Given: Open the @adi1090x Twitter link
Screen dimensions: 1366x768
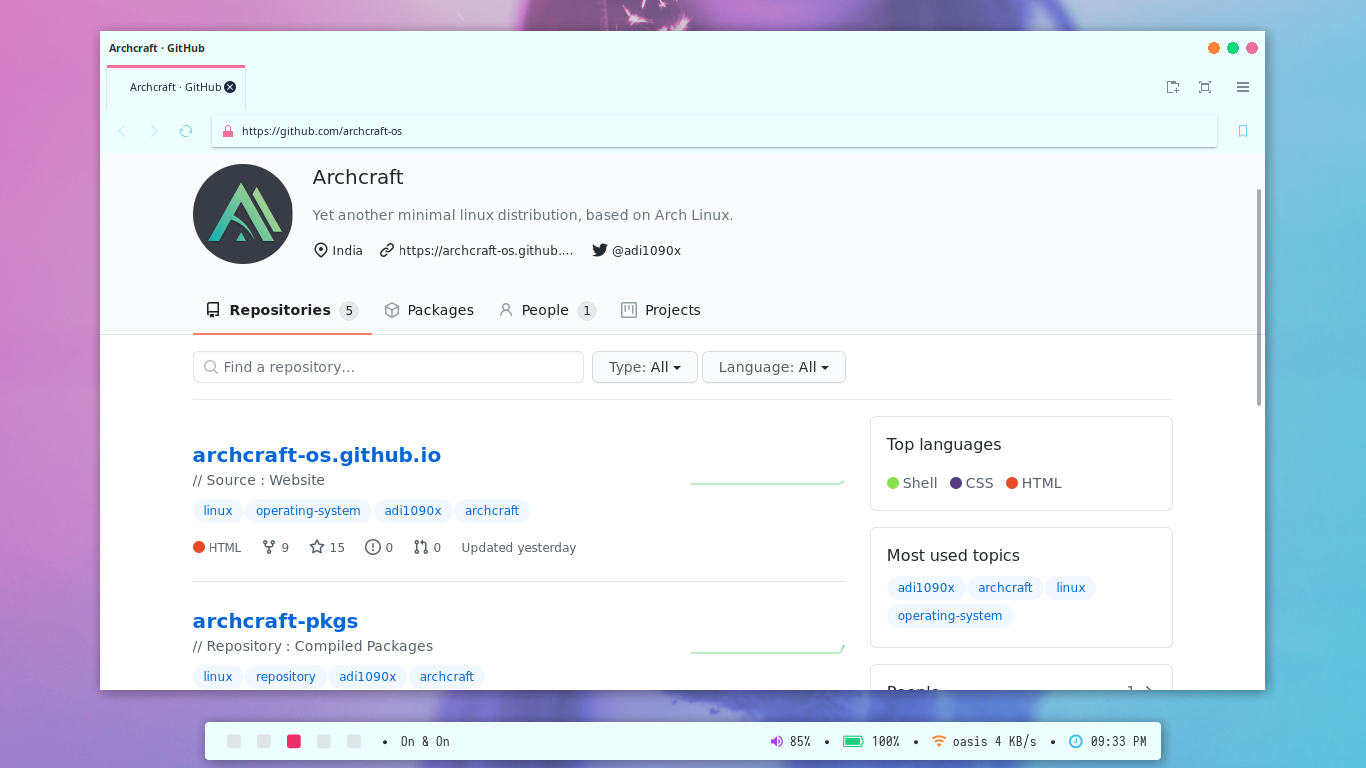Looking at the screenshot, I should 646,250.
